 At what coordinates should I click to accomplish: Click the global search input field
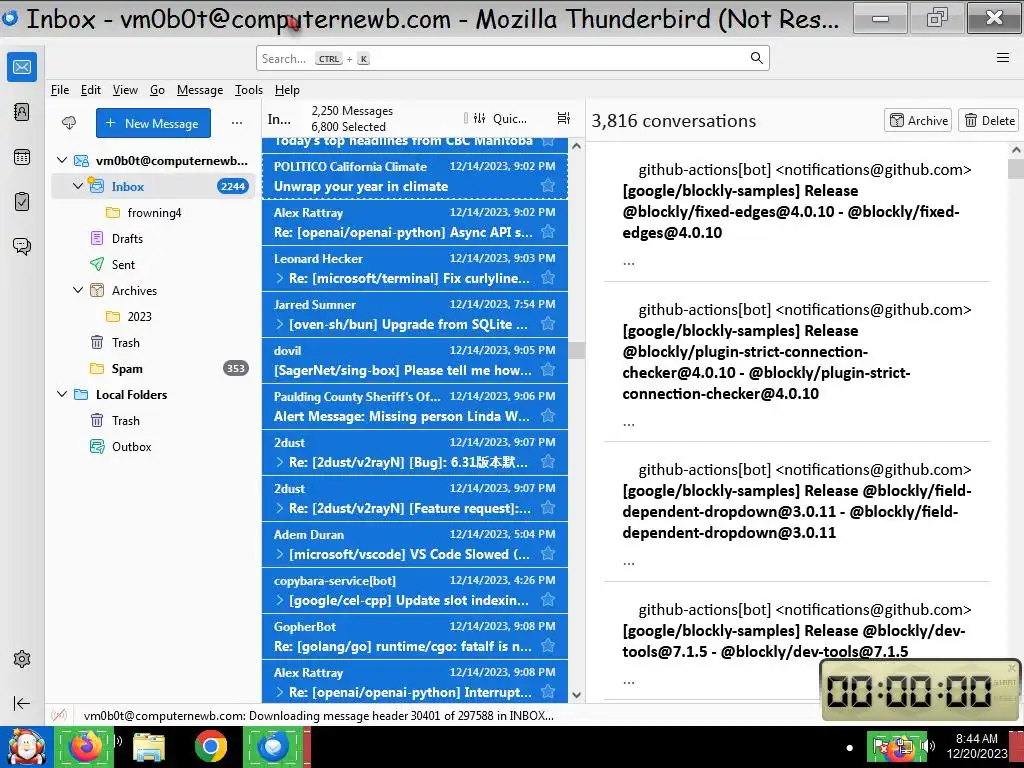(x=513, y=58)
